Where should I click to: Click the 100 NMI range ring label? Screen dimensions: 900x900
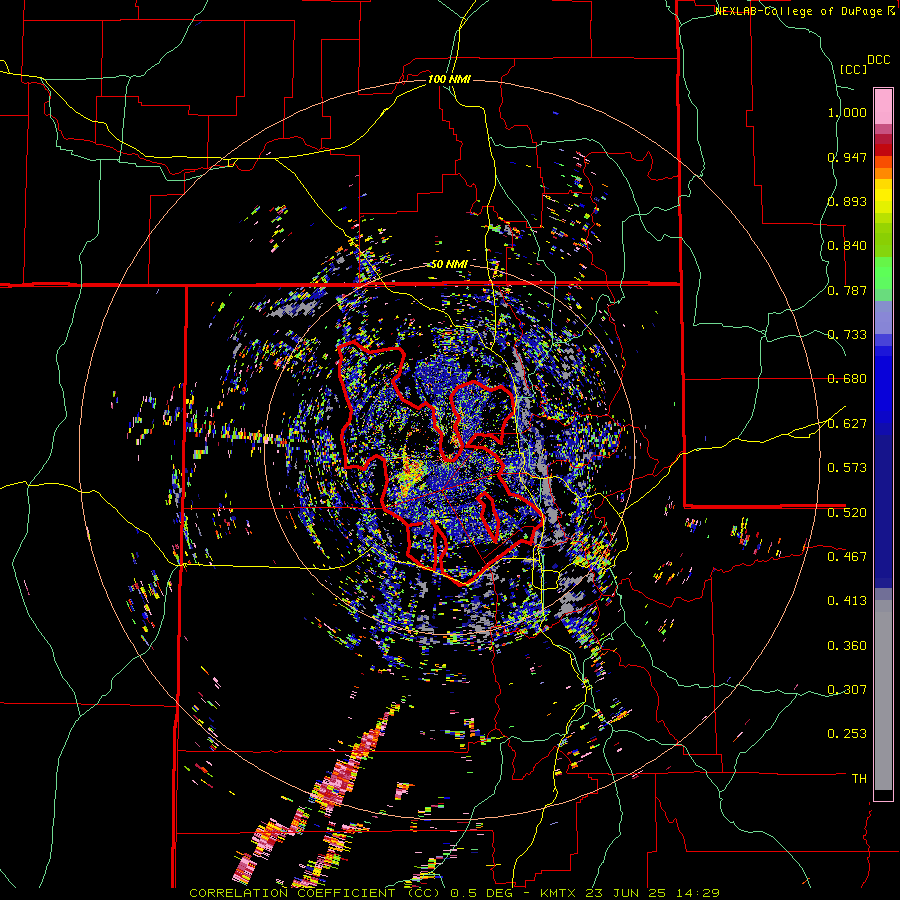pos(449,79)
